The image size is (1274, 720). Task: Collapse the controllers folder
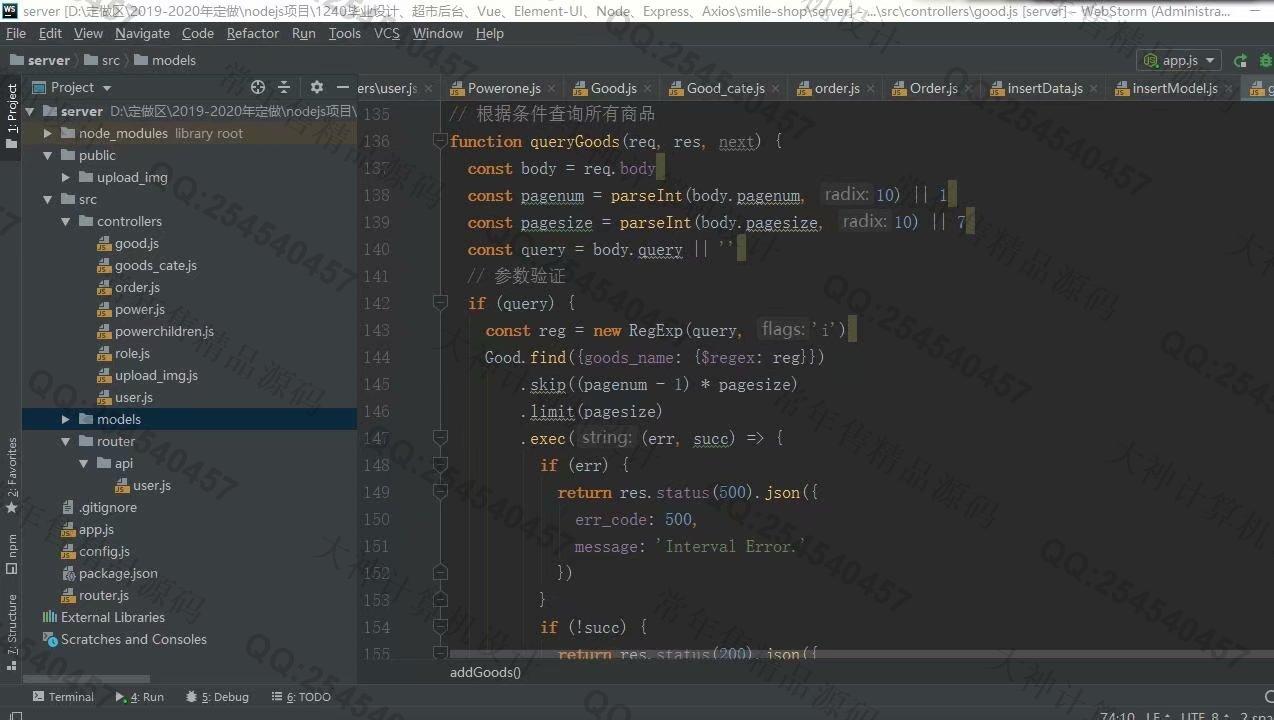pos(65,221)
